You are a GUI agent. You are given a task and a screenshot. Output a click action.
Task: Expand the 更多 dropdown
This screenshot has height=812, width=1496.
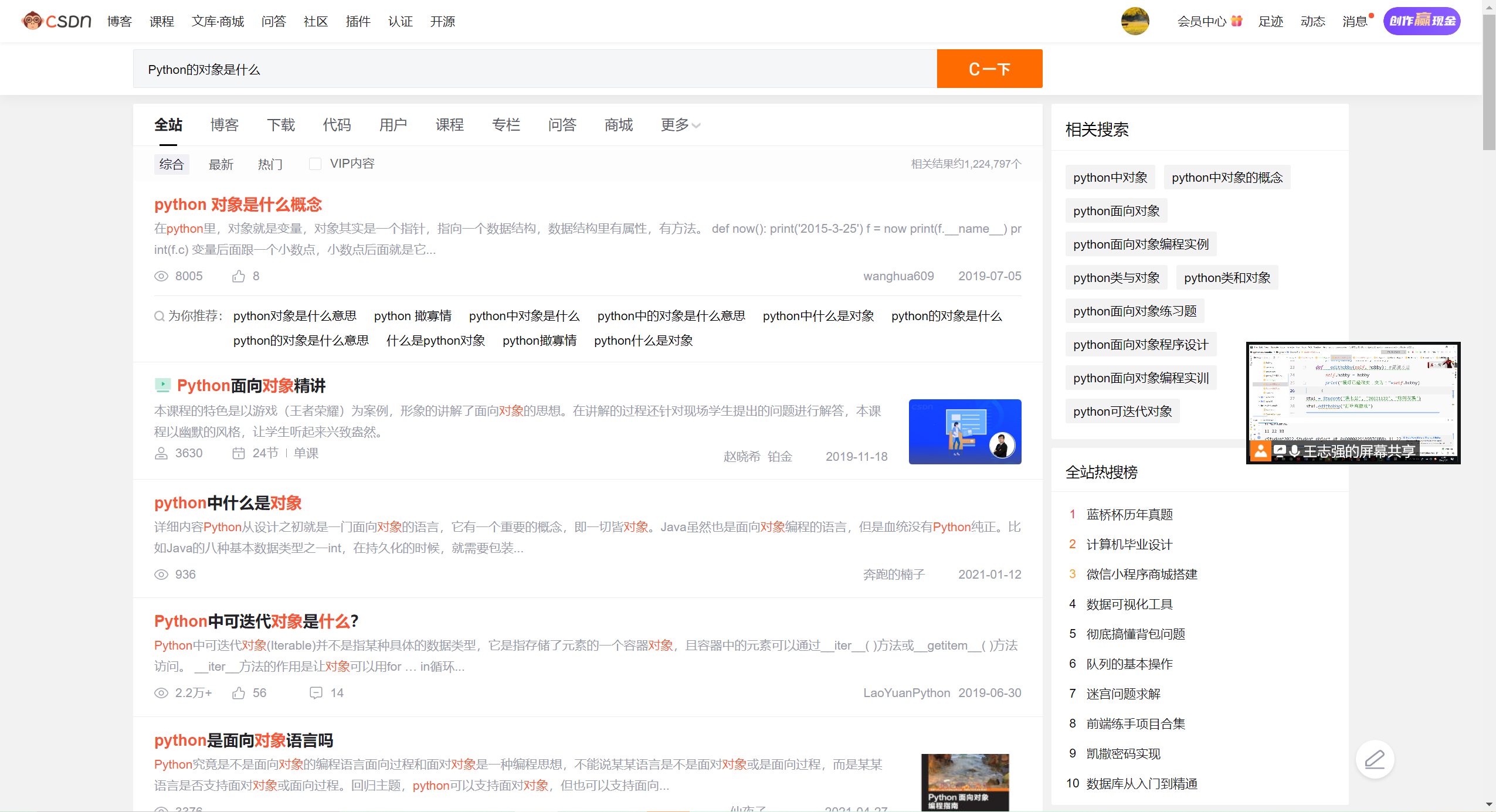[680, 125]
